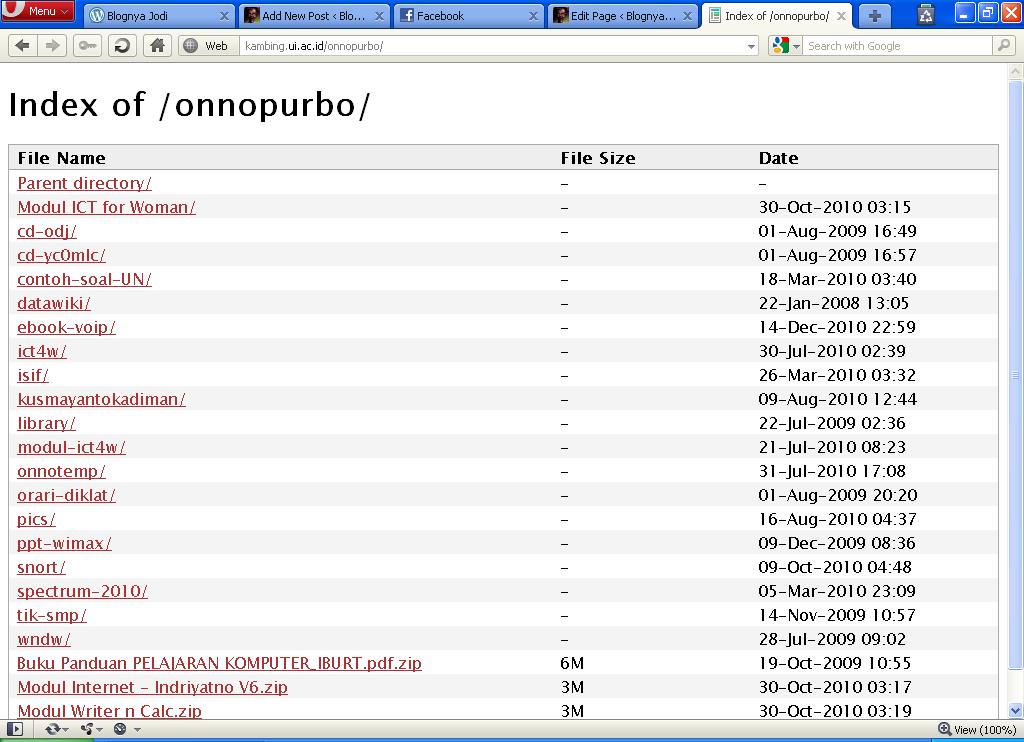
Task: Close the Add New Post tab
Action: [x=379, y=16]
